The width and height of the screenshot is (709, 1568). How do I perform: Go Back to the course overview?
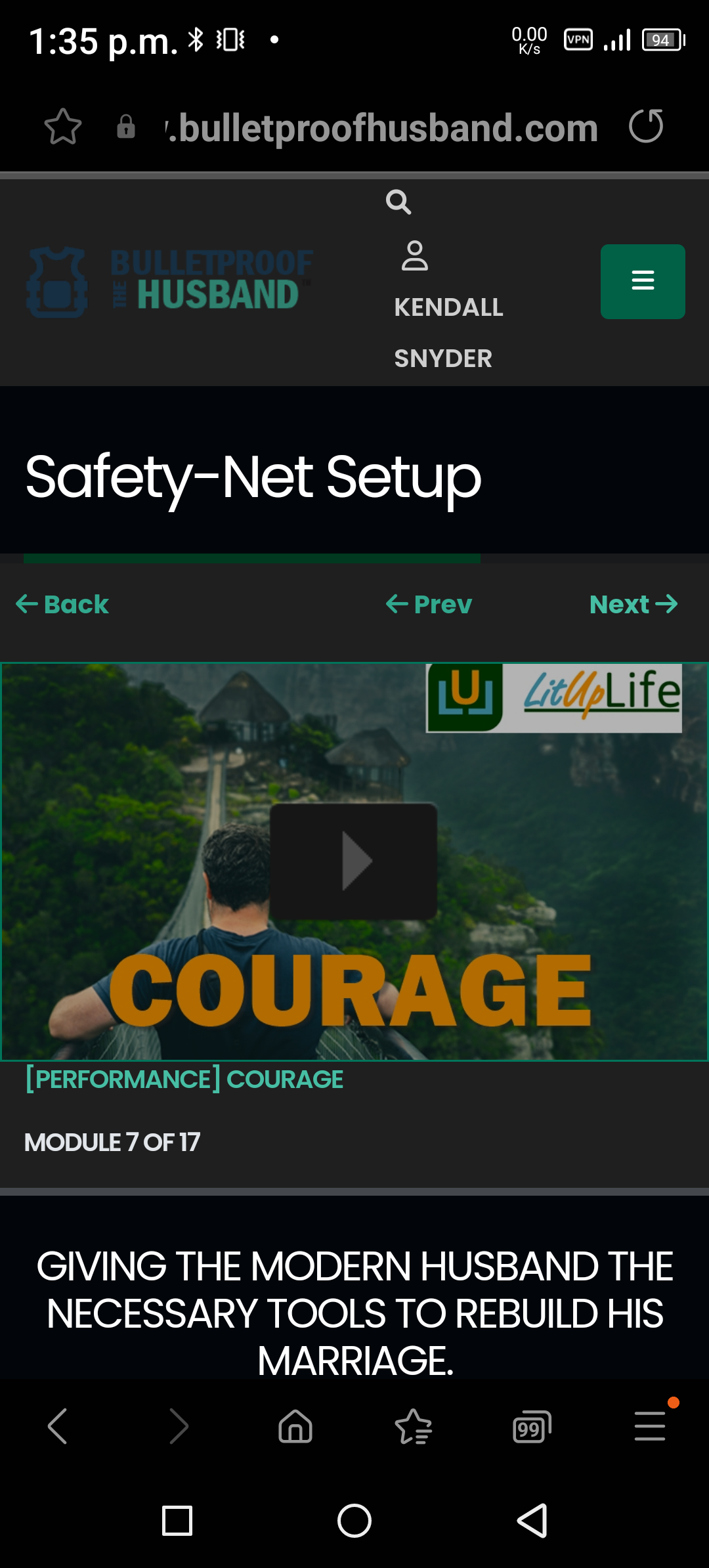[62, 604]
